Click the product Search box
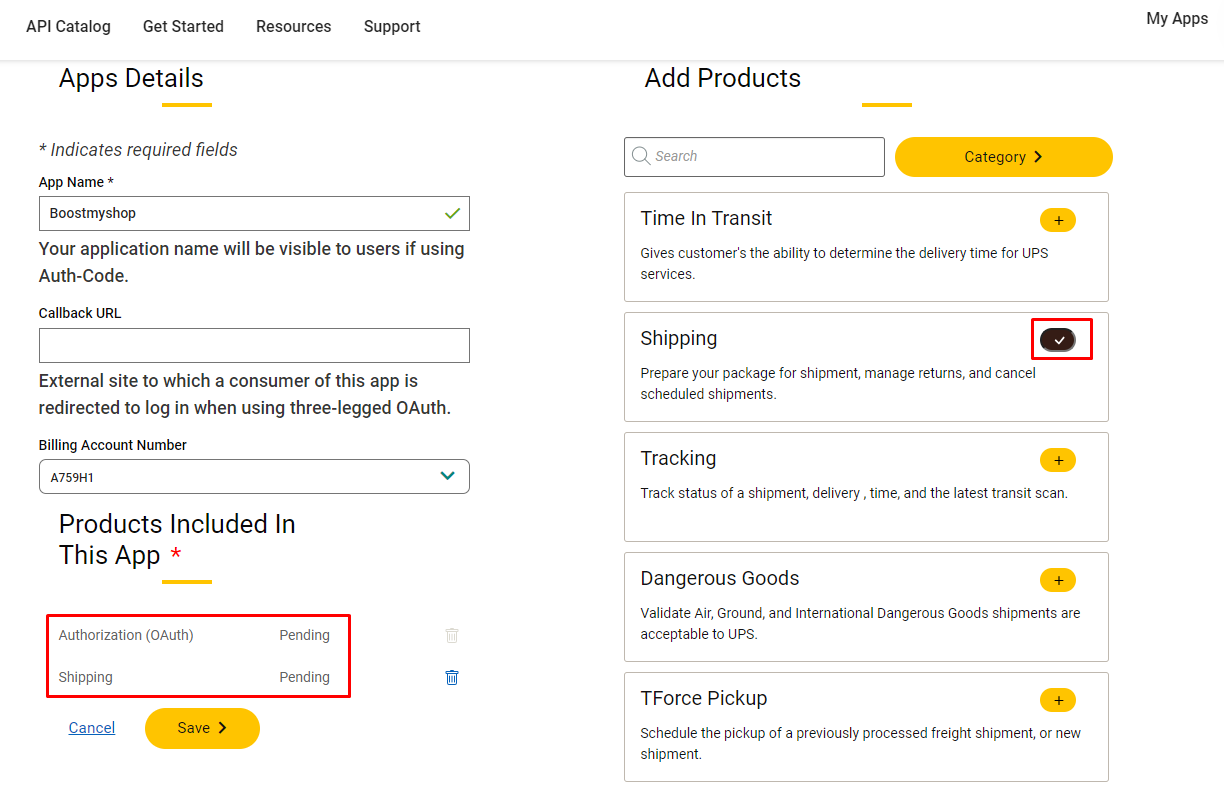This screenshot has height=792, width=1224. coord(755,157)
